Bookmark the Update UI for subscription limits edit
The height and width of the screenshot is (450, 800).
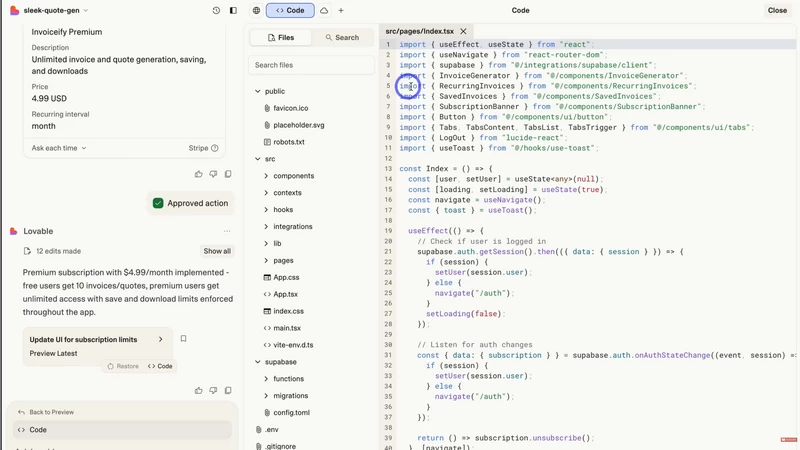tap(183, 339)
